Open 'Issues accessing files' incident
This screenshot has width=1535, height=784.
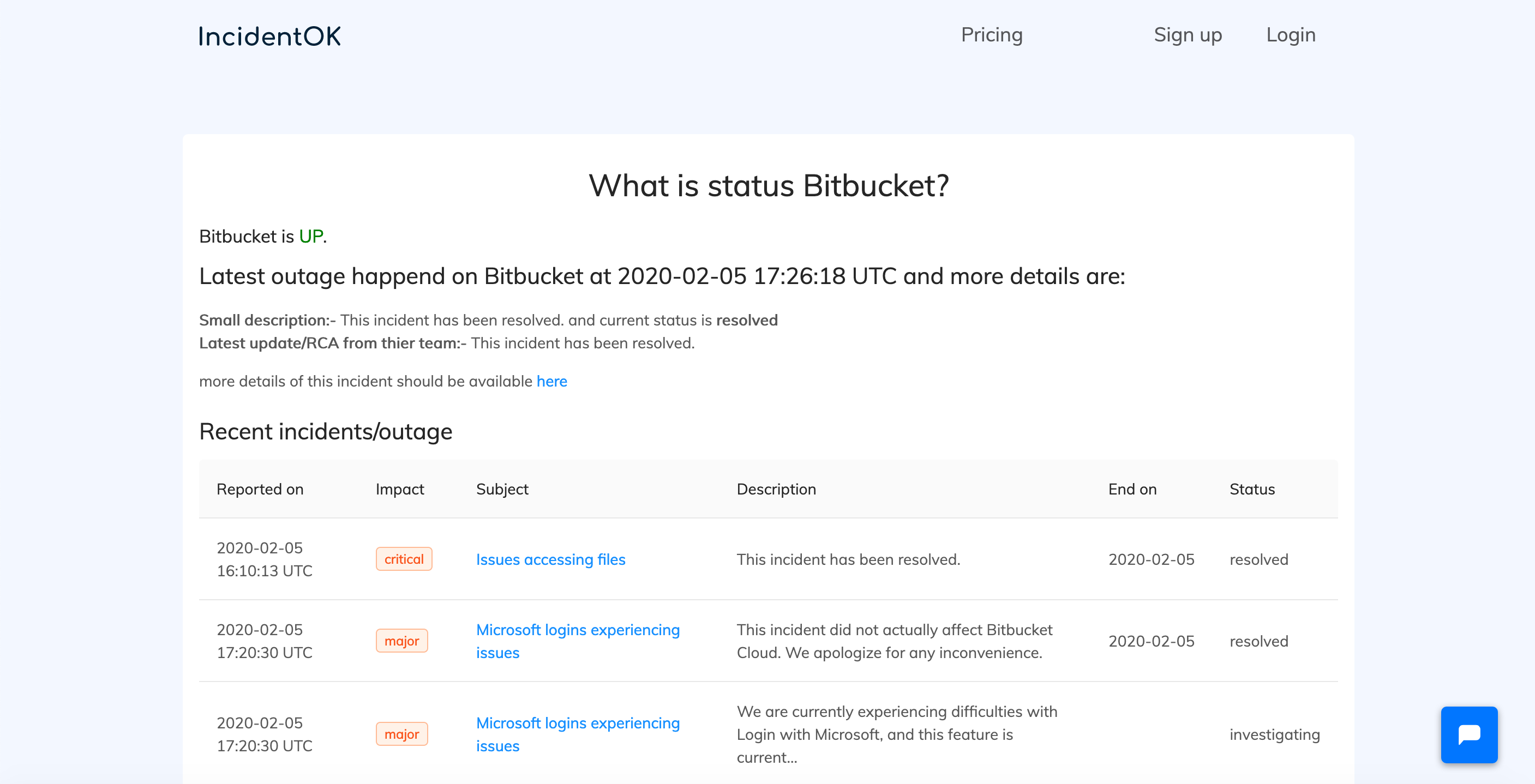pos(550,559)
